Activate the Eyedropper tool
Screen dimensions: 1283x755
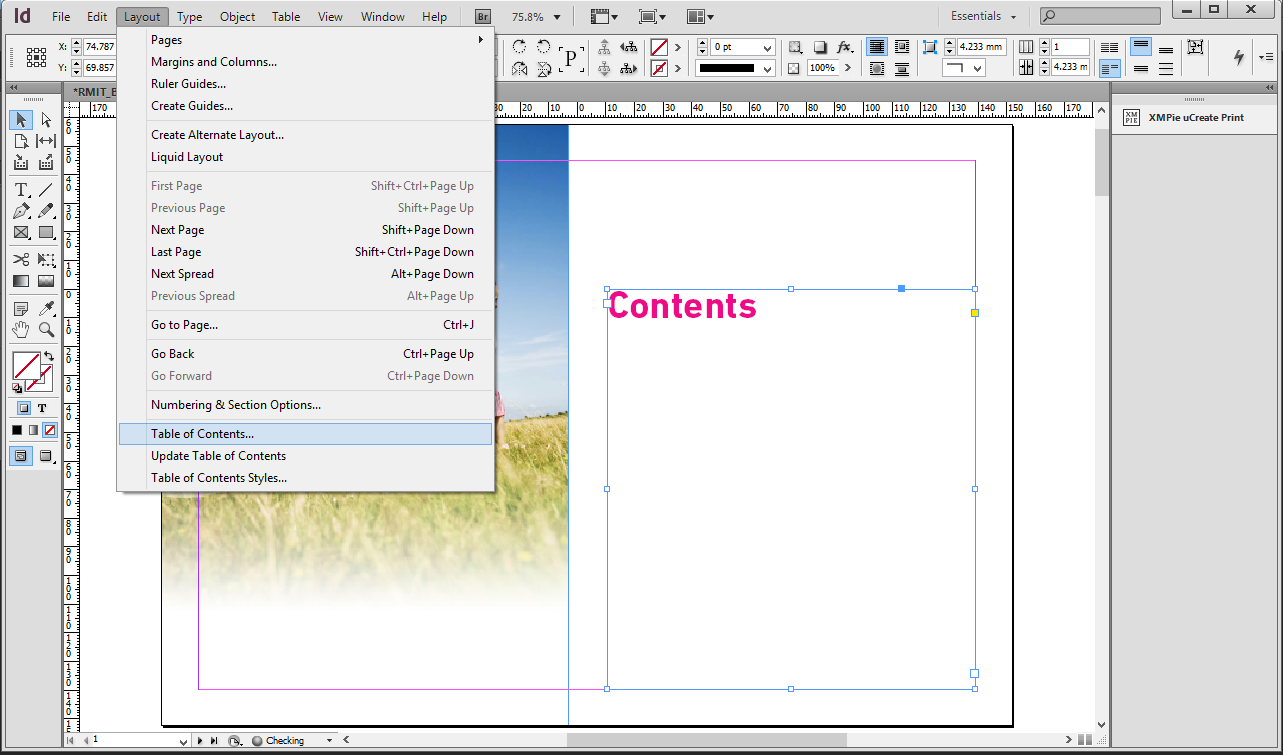[46, 309]
